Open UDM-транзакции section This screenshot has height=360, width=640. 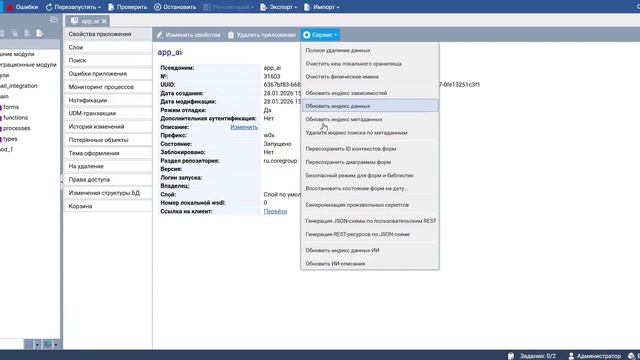click(x=108, y=113)
